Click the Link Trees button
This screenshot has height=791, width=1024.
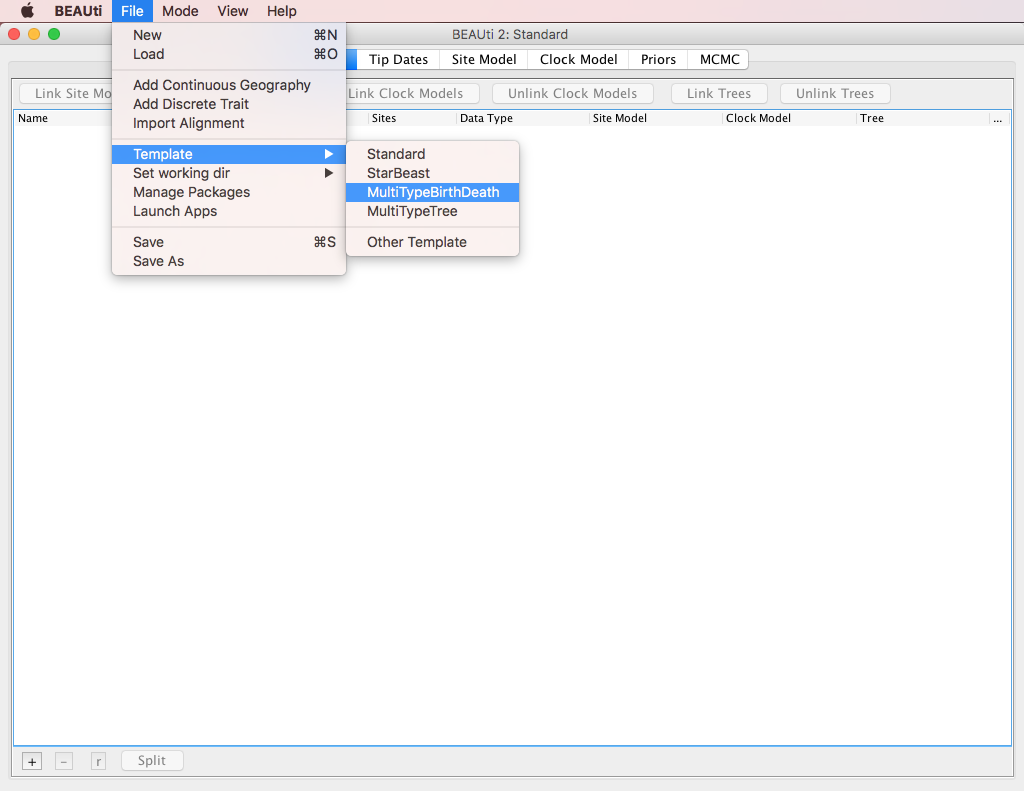pos(718,93)
